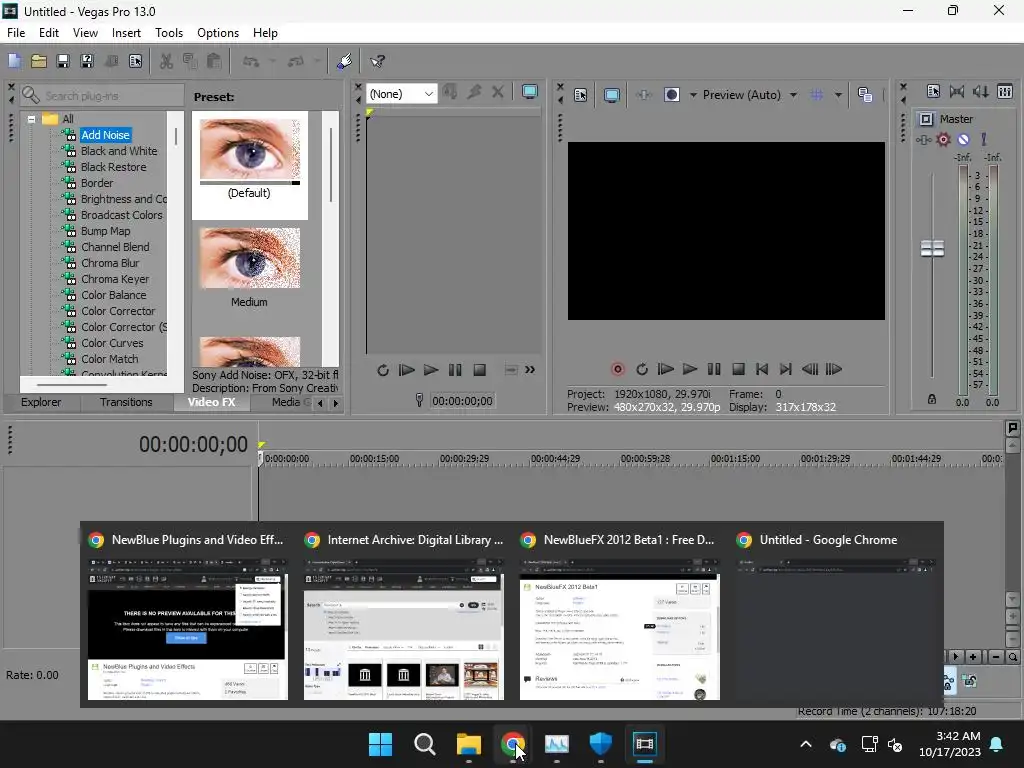Click the Downmix Output icon in Master Bus
Image resolution: width=1024 pixels, height=768 pixels.
tap(957, 92)
